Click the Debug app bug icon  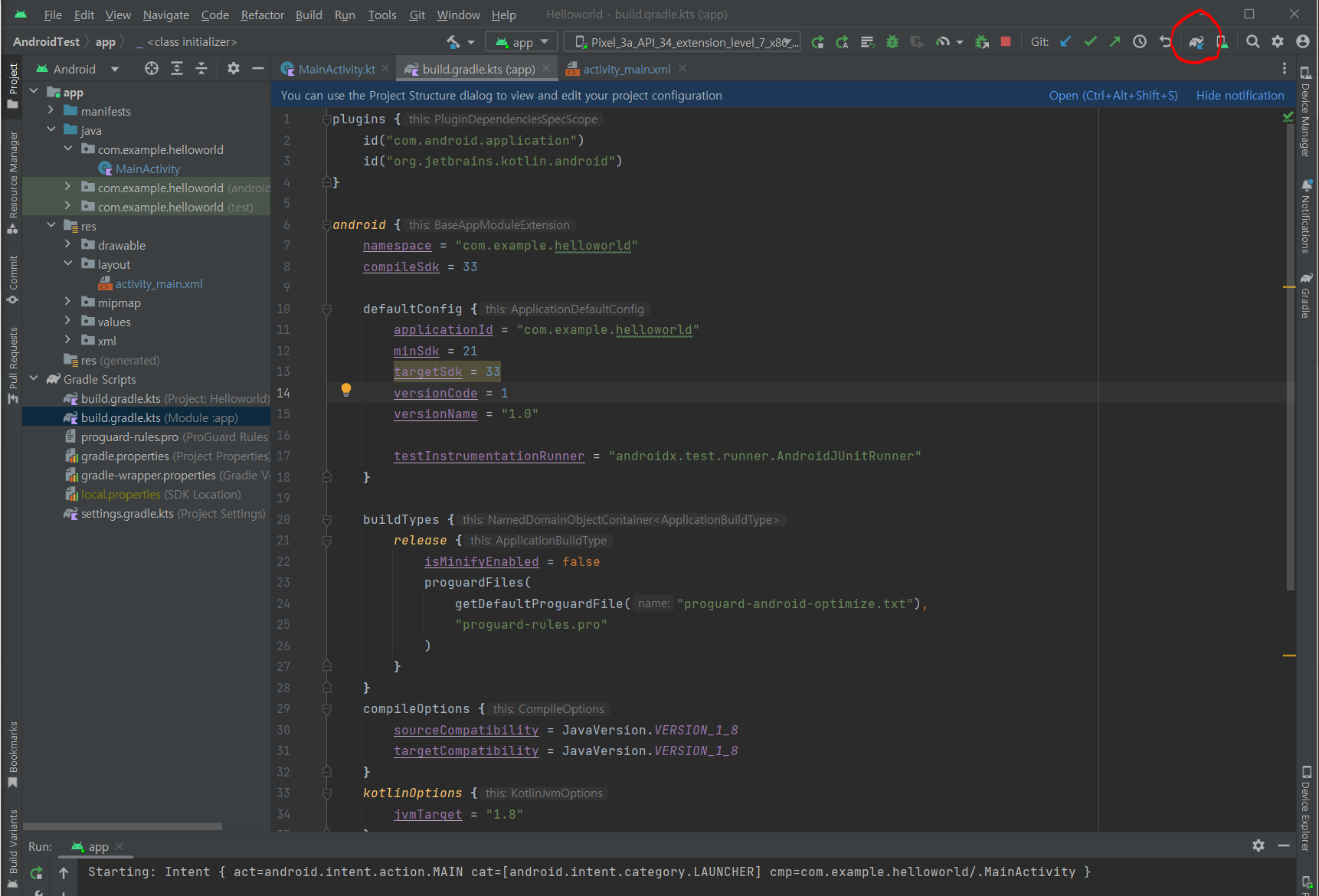pos(892,42)
